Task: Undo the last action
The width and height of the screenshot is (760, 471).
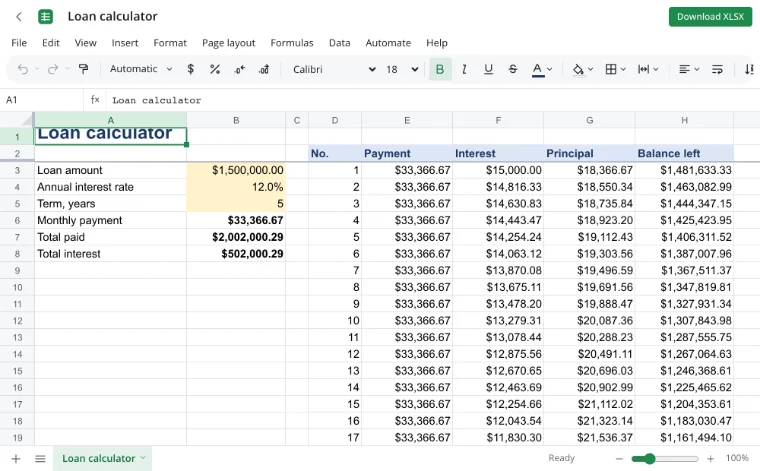Action: click(x=23, y=69)
